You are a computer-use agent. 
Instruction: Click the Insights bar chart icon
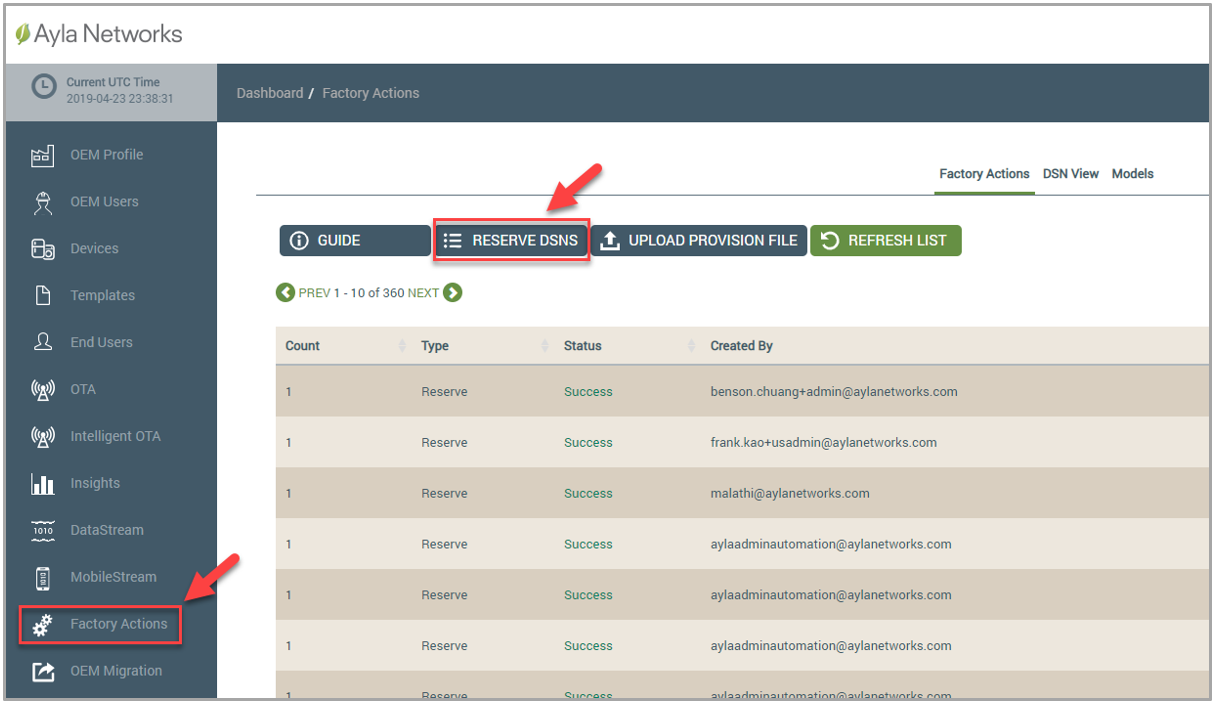[x=42, y=483]
